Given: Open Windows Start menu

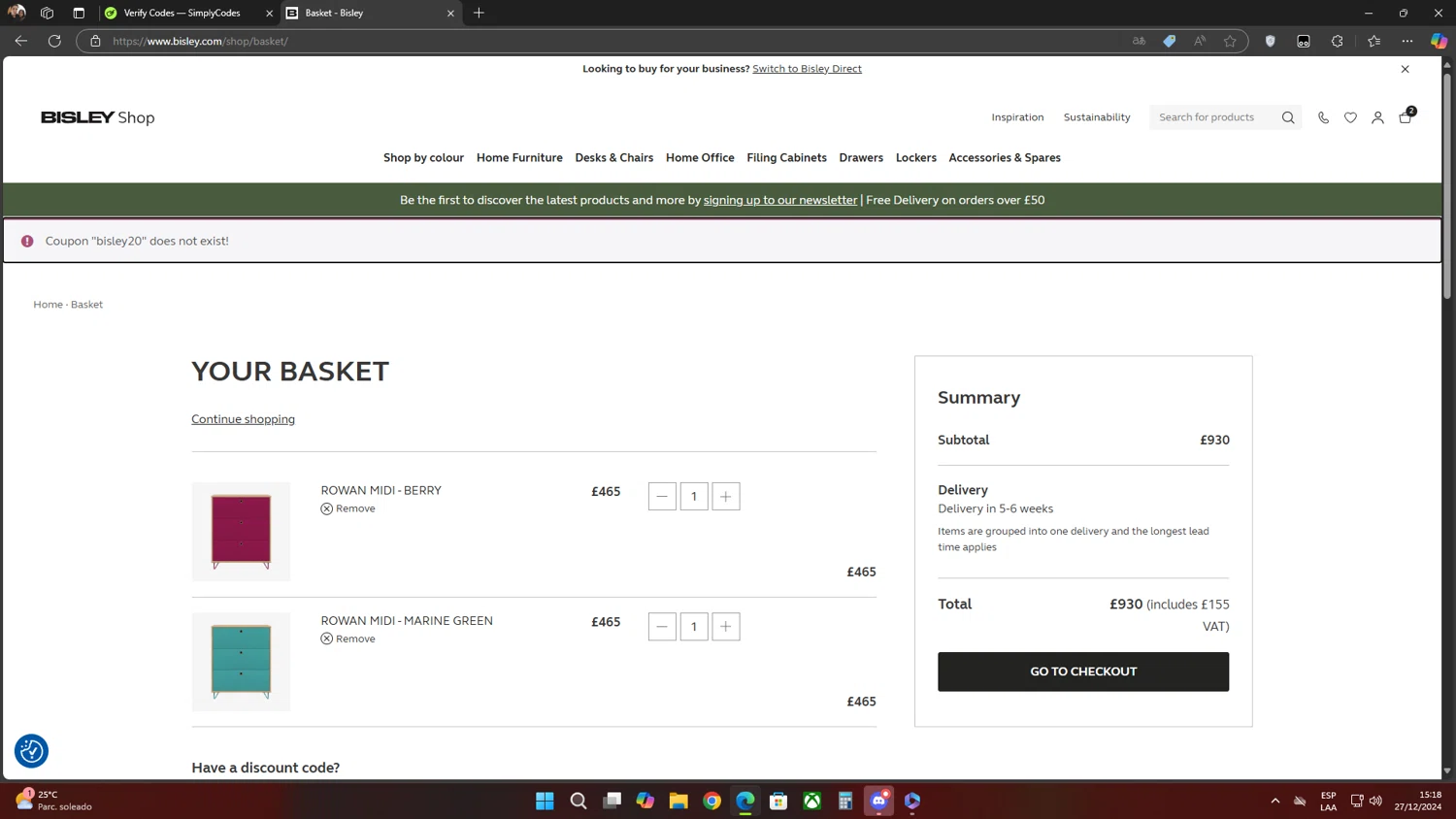Looking at the screenshot, I should [x=545, y=801].
